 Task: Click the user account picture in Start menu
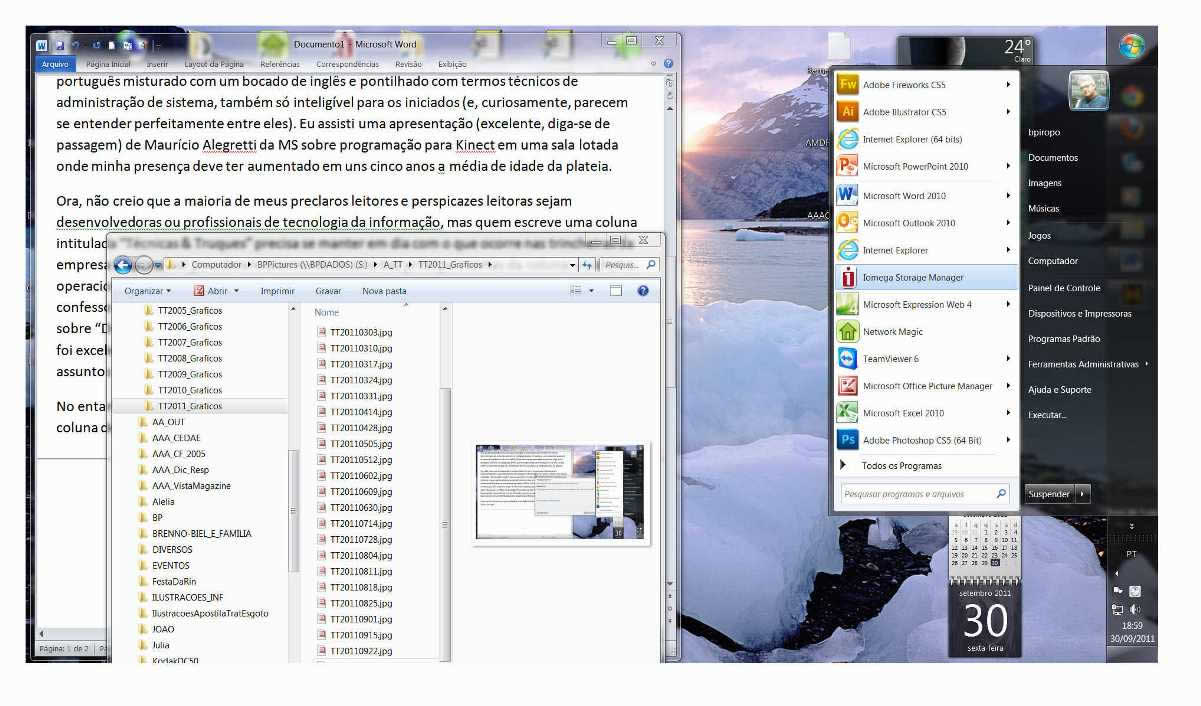point(1088,91)
